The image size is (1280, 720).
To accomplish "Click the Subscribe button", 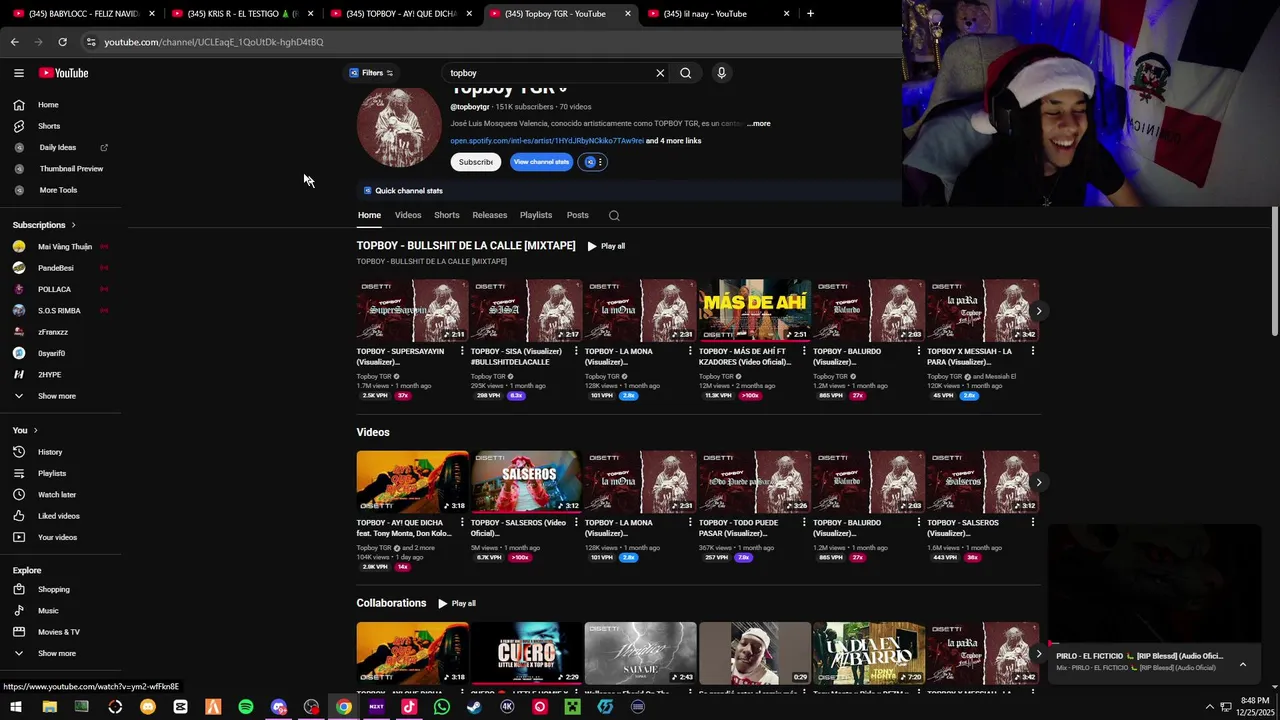I will [x=476, y=162].
